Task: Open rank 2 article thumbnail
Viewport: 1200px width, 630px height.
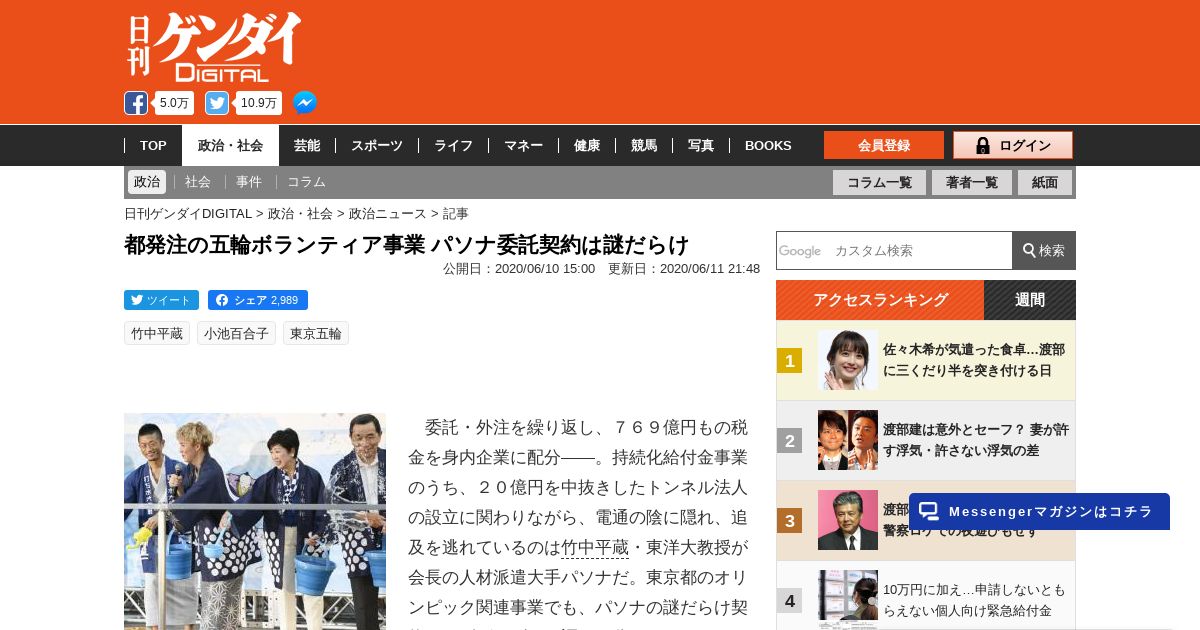Action: tap(848, 440)
